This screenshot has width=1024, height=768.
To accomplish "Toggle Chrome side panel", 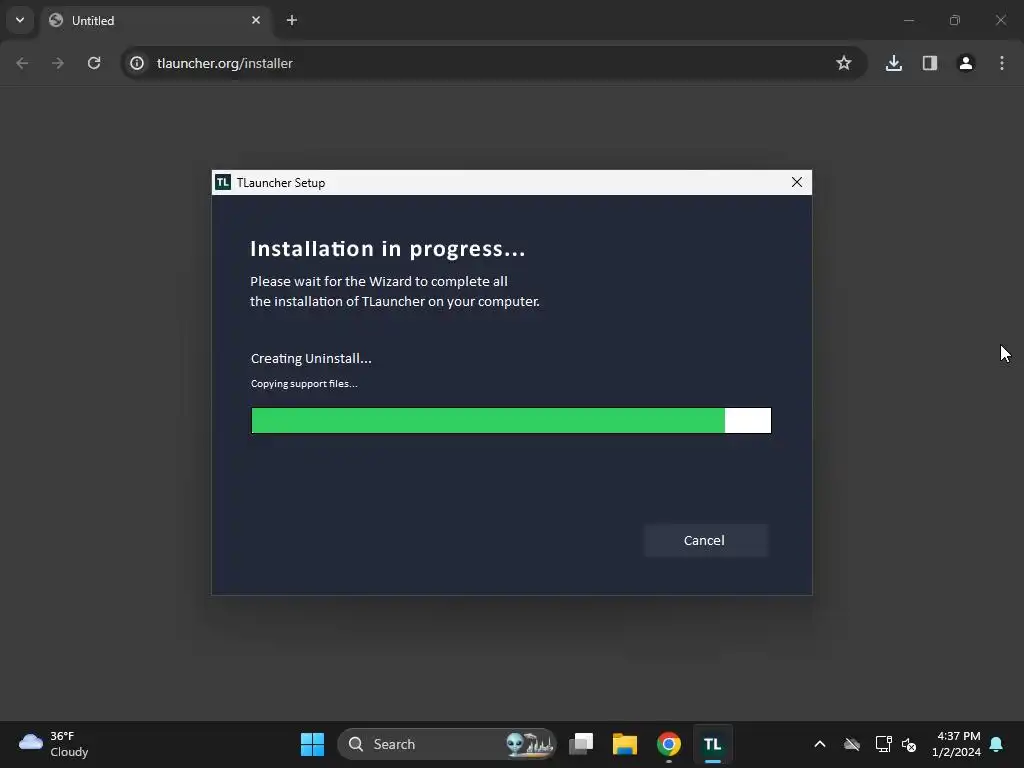I will [x=930, y=63].
